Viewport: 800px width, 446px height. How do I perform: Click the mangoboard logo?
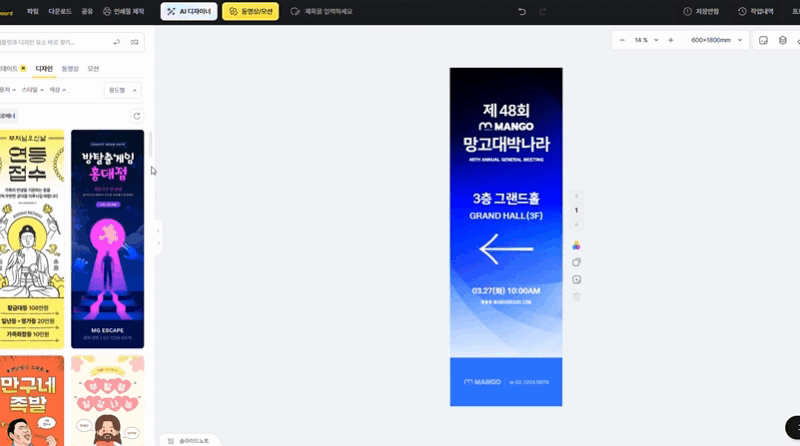click(x=6, y=12)
